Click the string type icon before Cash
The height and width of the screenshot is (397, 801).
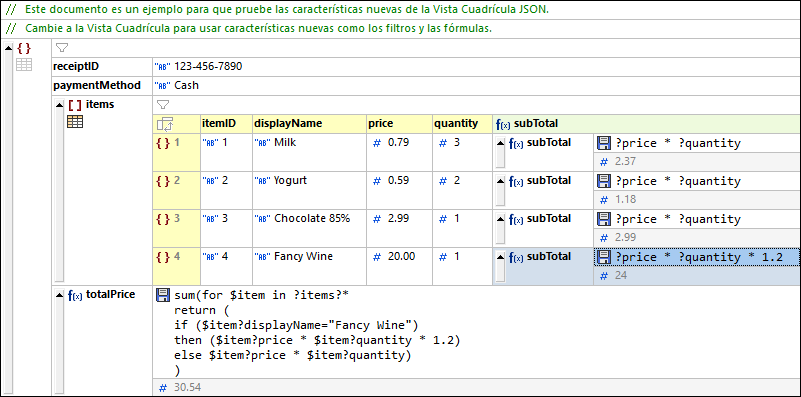pyautogui.click(x=163, y=86)
